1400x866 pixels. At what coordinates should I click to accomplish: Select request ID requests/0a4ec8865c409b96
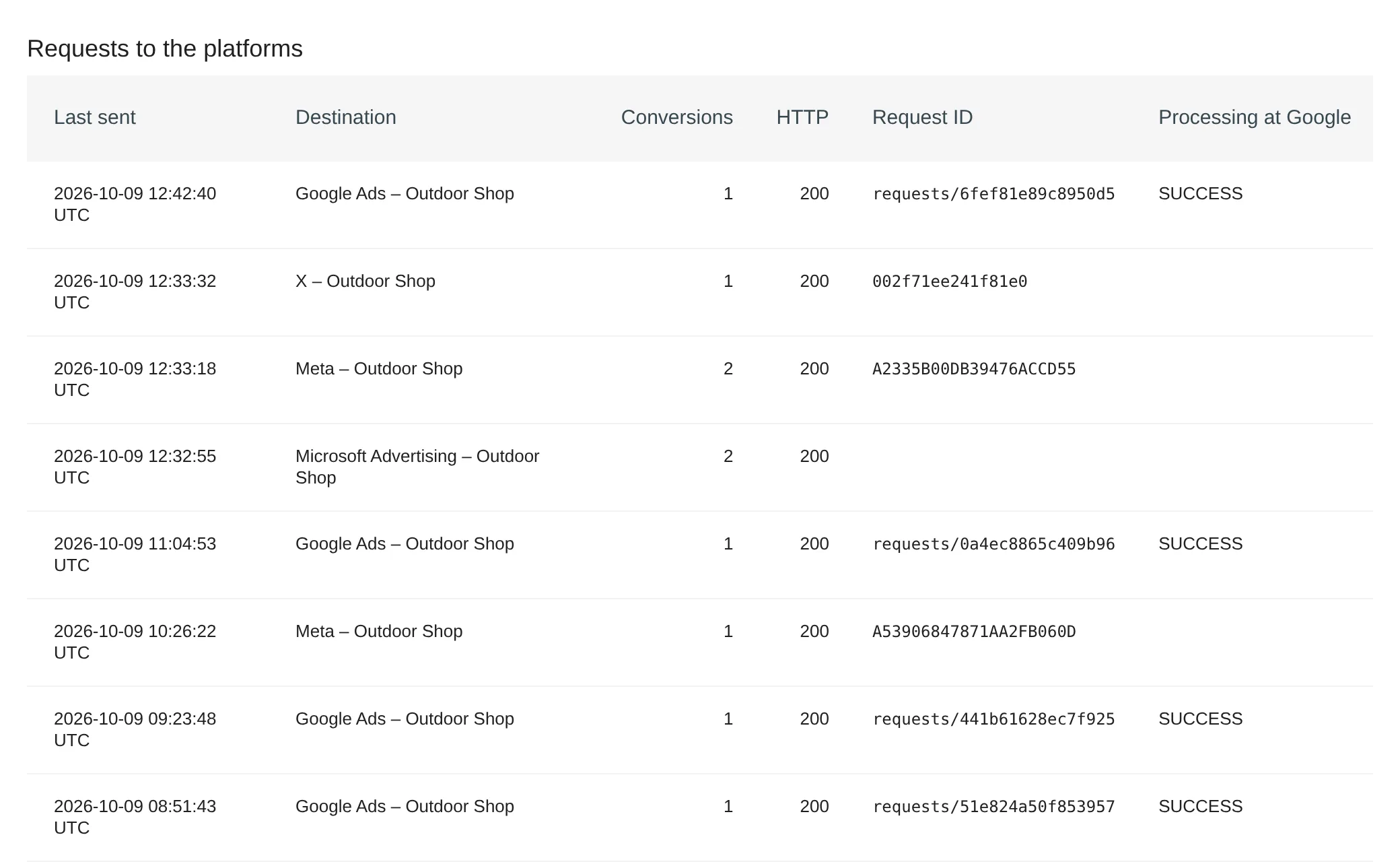993,544
